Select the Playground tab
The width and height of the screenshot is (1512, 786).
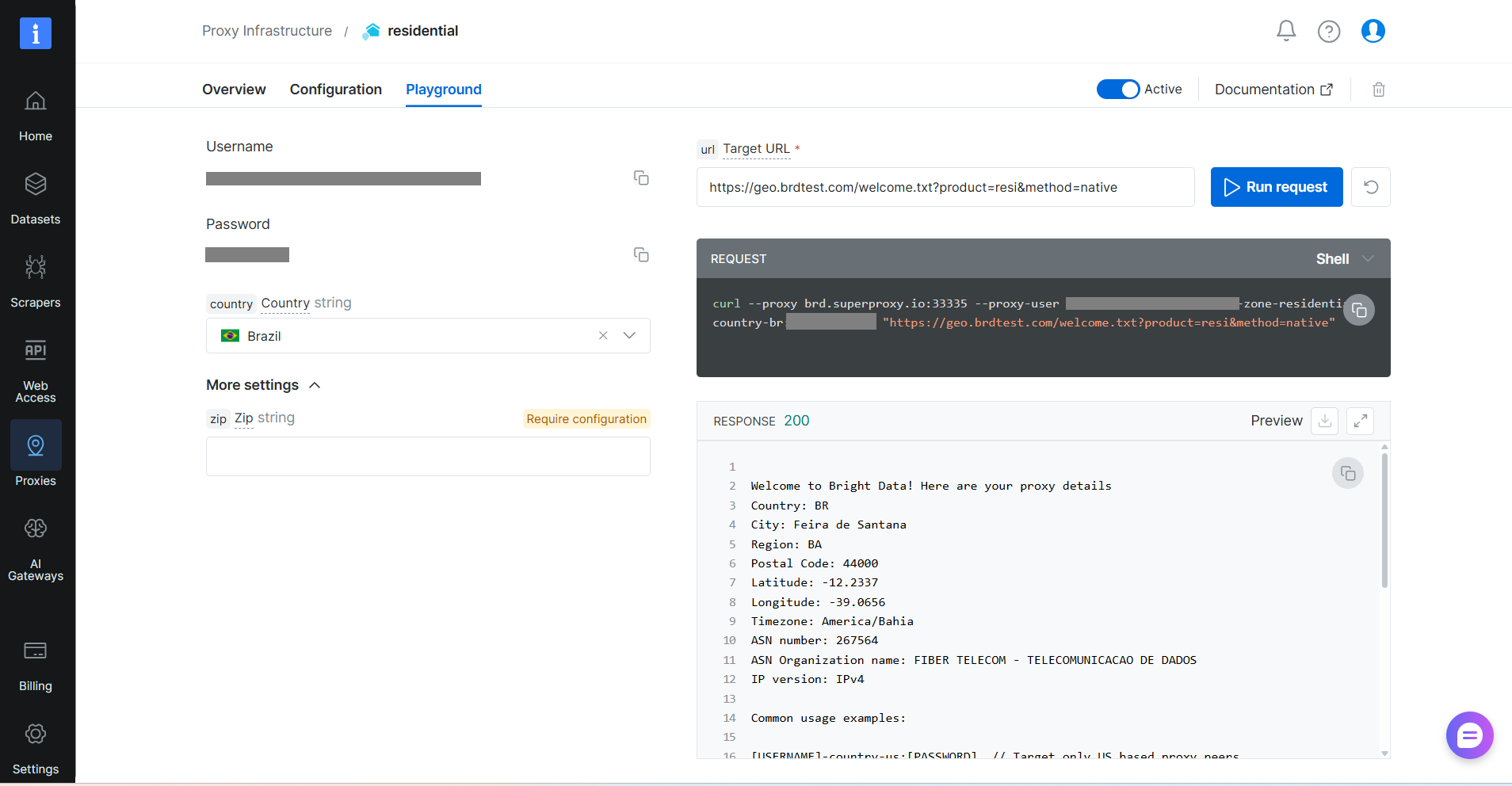[444, 90]
